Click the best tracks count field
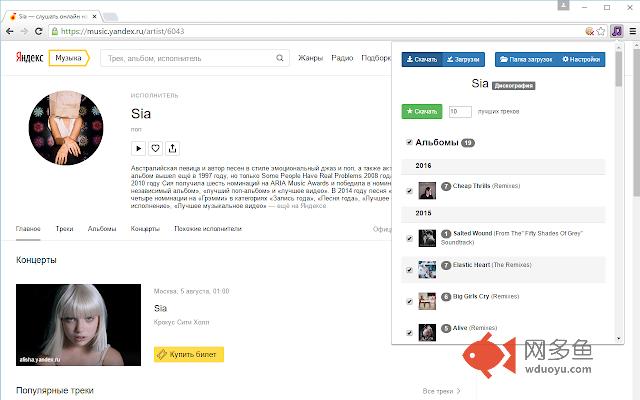This screenshot has height=400, width=640. (x=460, y=111)
